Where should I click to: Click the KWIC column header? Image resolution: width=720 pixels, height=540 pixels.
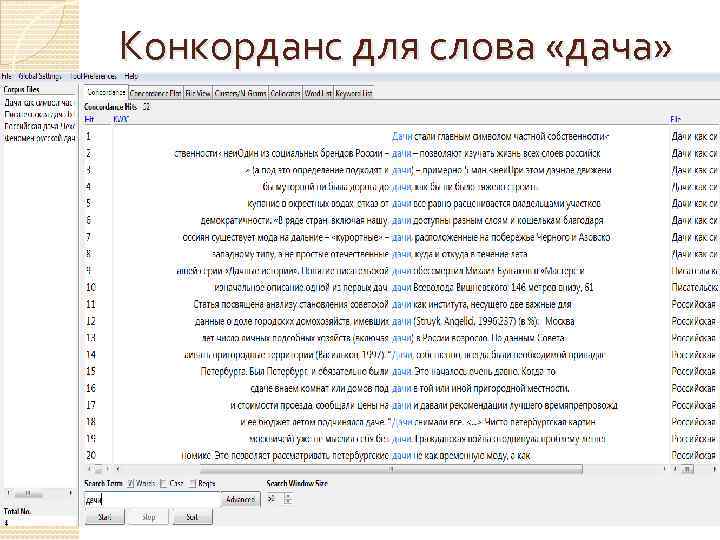click(121, 119)
